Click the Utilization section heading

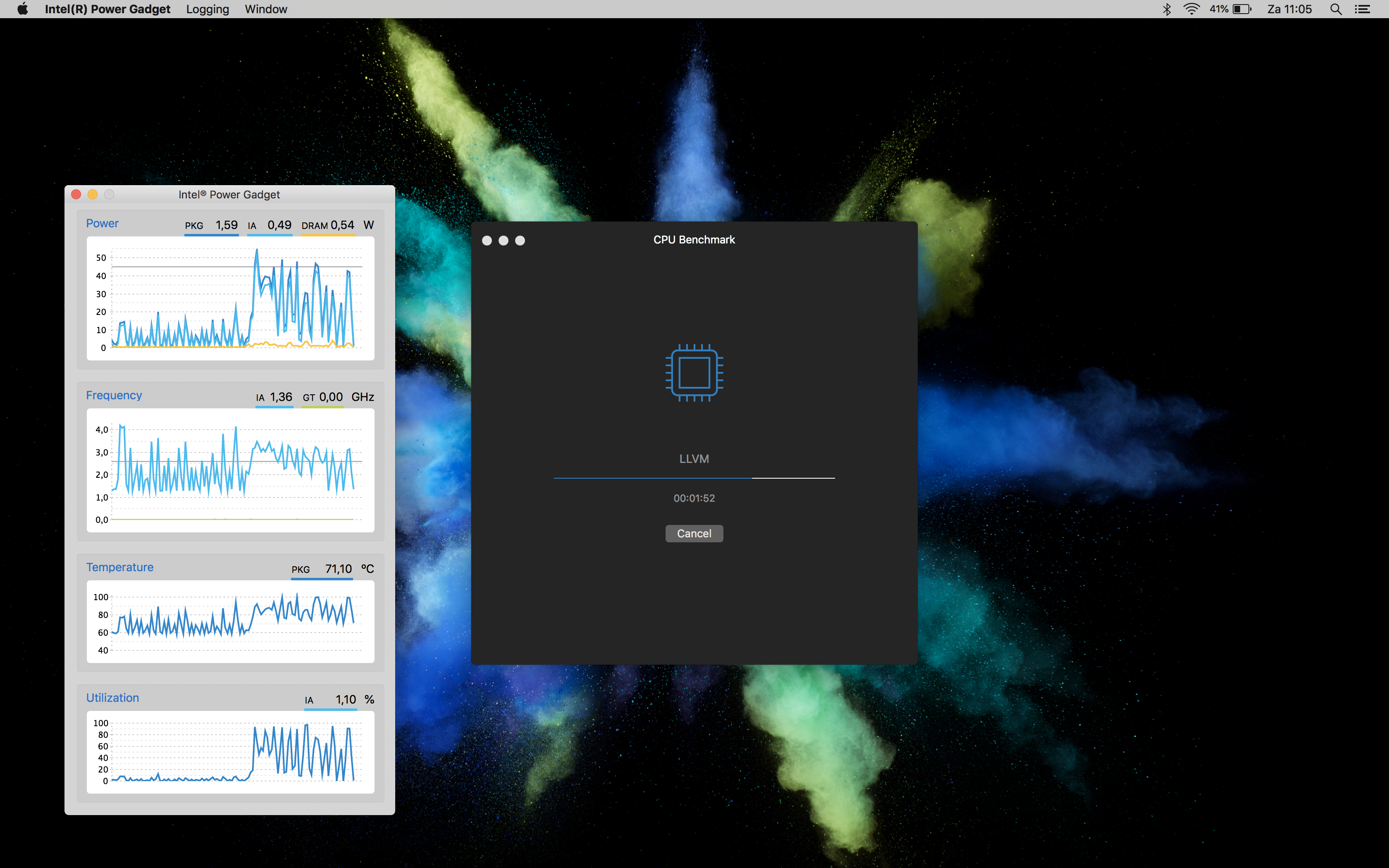[x=112, y=698]
